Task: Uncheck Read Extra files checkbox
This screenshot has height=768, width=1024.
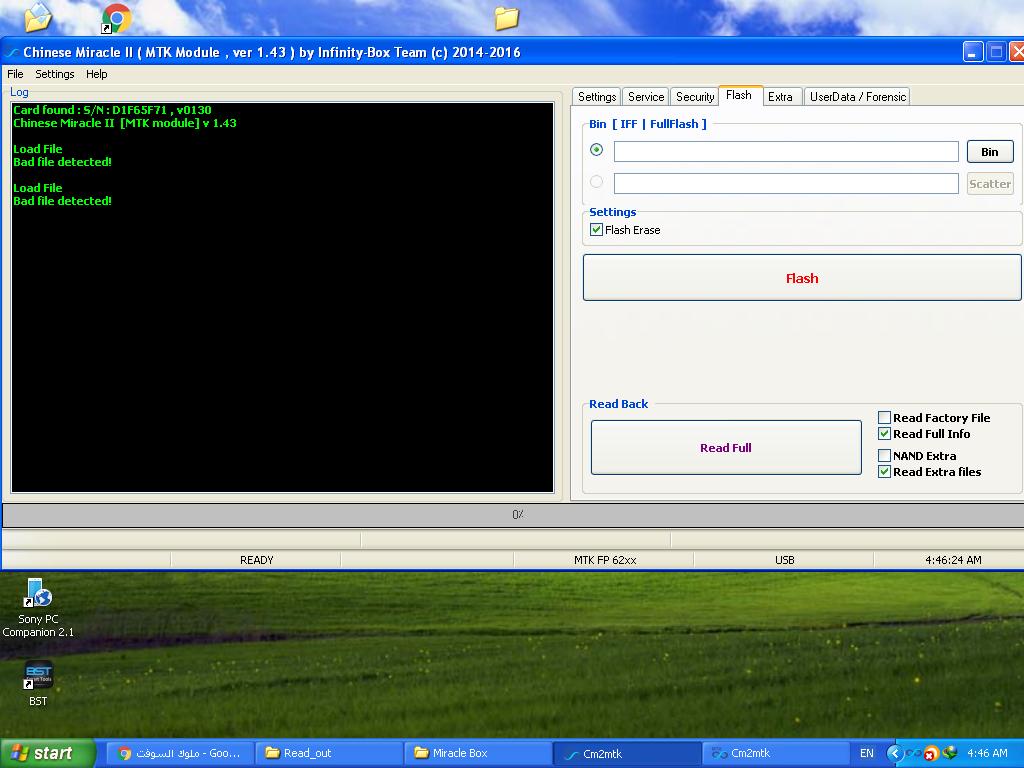Action: click(884, 472)
